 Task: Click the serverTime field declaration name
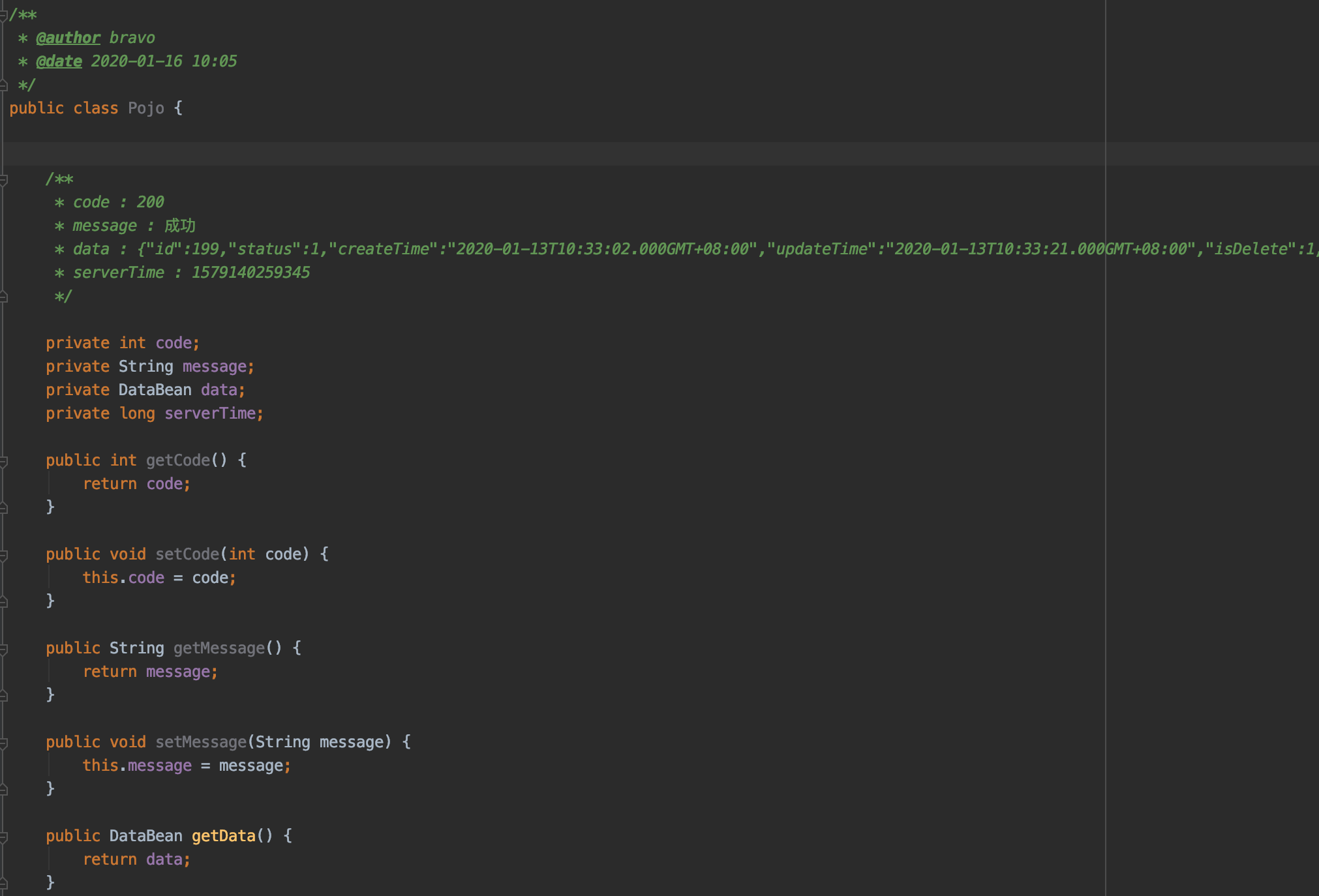tap(210, 413)
